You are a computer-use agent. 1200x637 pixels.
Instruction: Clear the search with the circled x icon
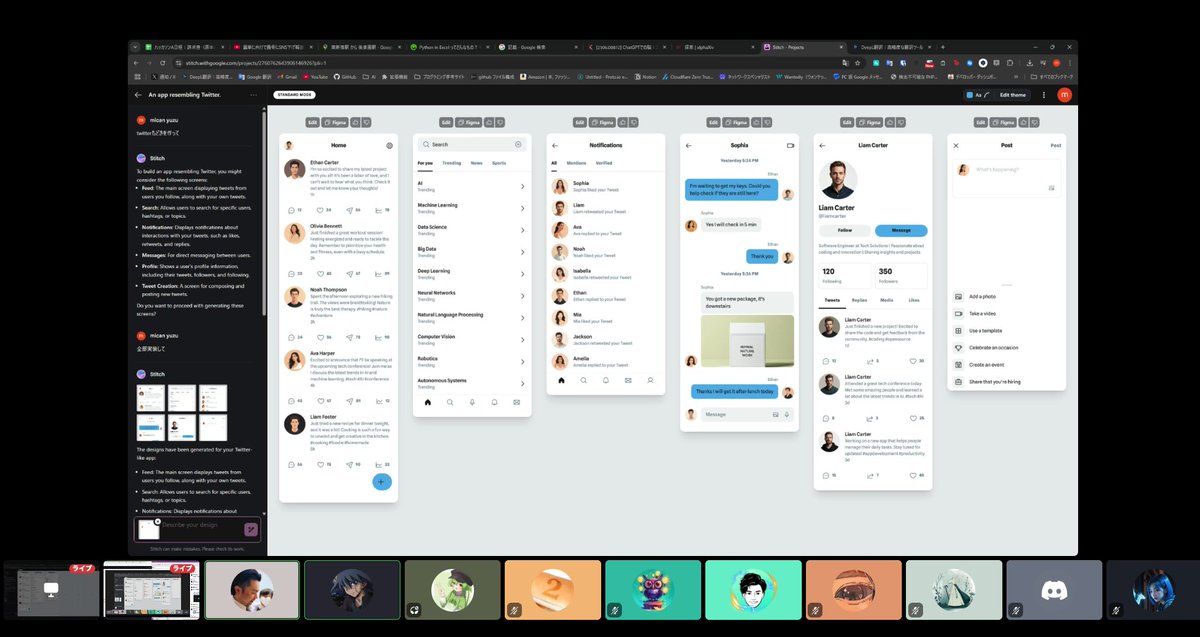[518, 145]
